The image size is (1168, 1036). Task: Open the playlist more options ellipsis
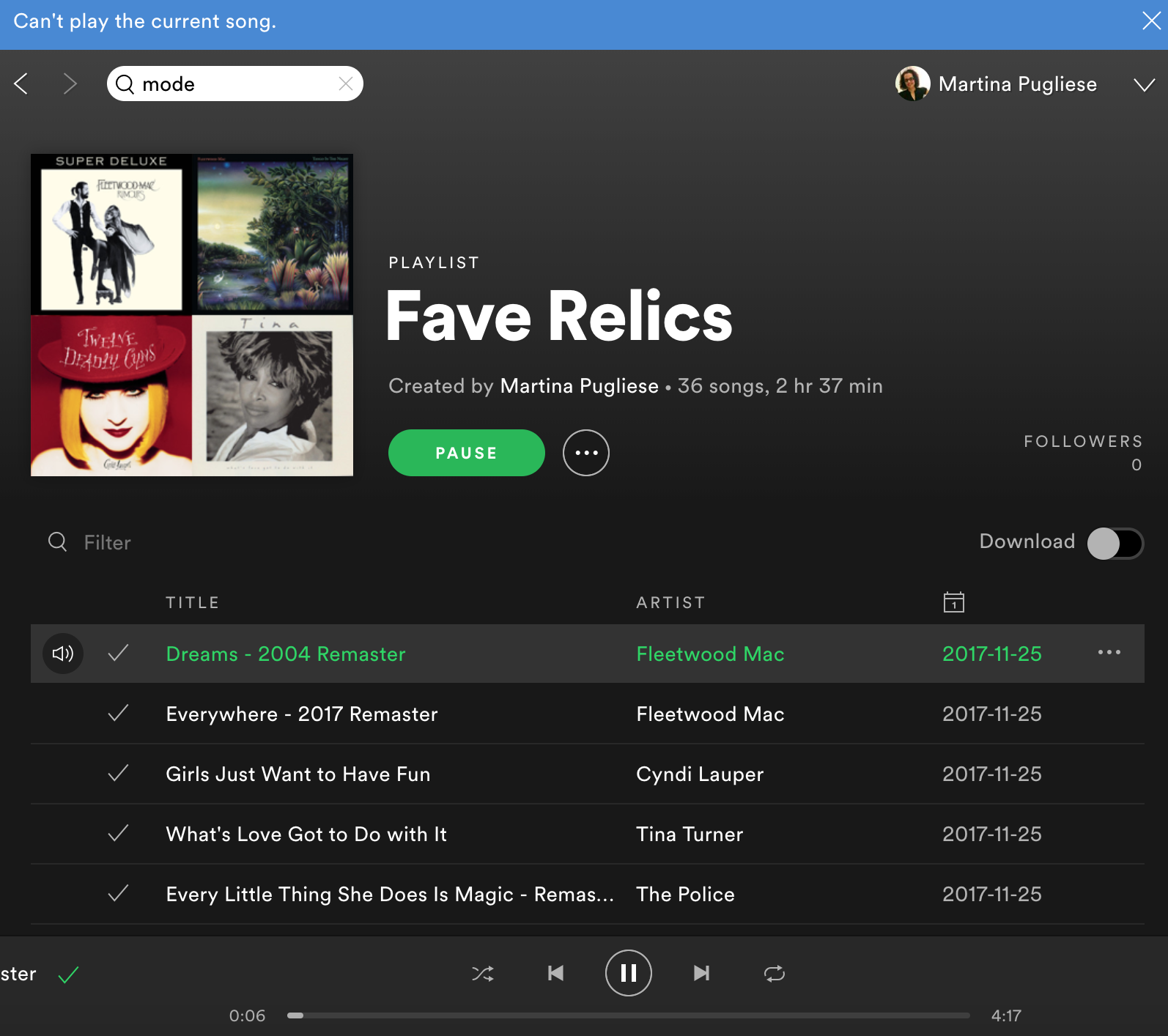586,453
